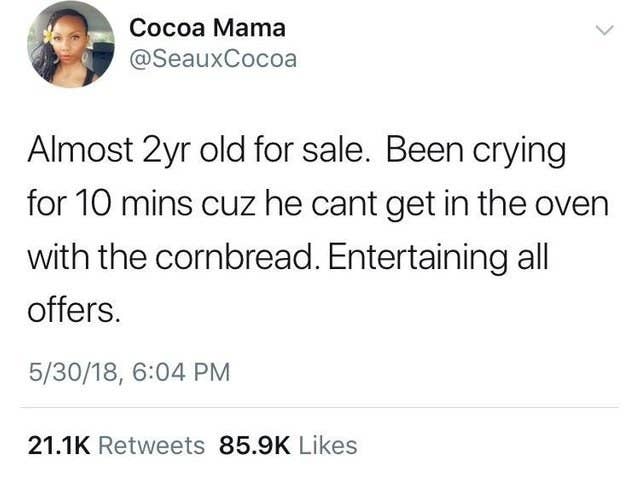This screenshot has width=640, height=480.
Task: Click the flower in the avatar photo
Action: tap(49, 35)
